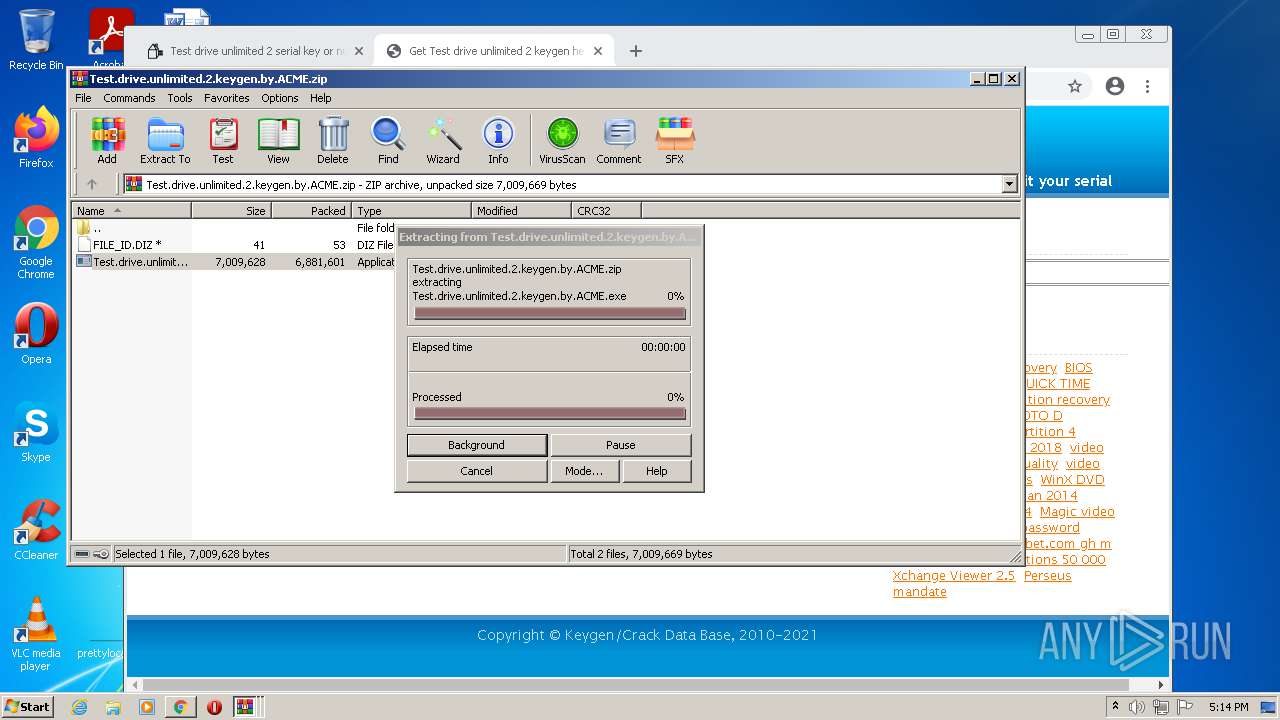Click the Find toolbar icon
1280x720 pixels.
click(x=388, y=140)
